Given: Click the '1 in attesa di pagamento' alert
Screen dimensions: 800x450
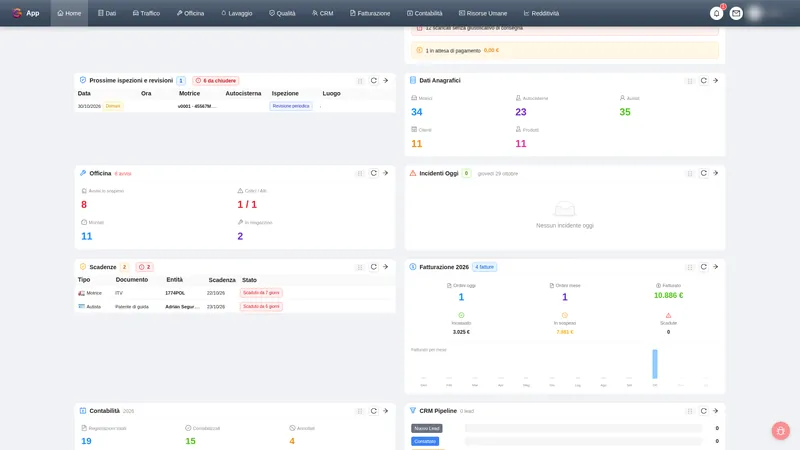Looking at the screenshot, I should pos(565,51).
